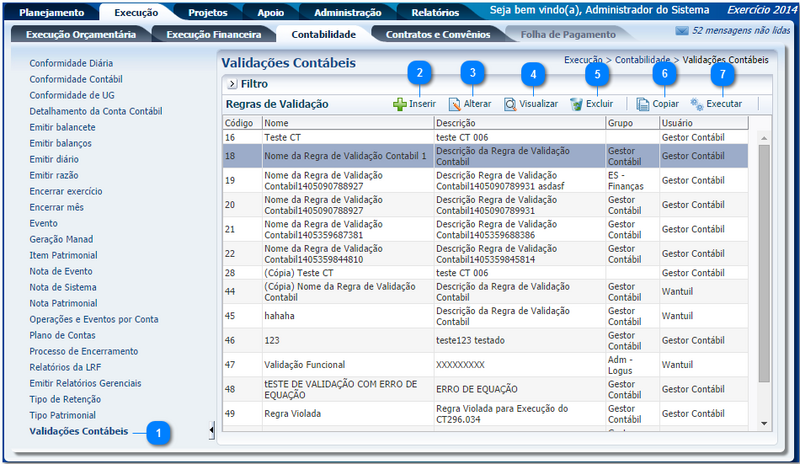Open Emitir balancete from the sidebar

(x=63, y=127)
